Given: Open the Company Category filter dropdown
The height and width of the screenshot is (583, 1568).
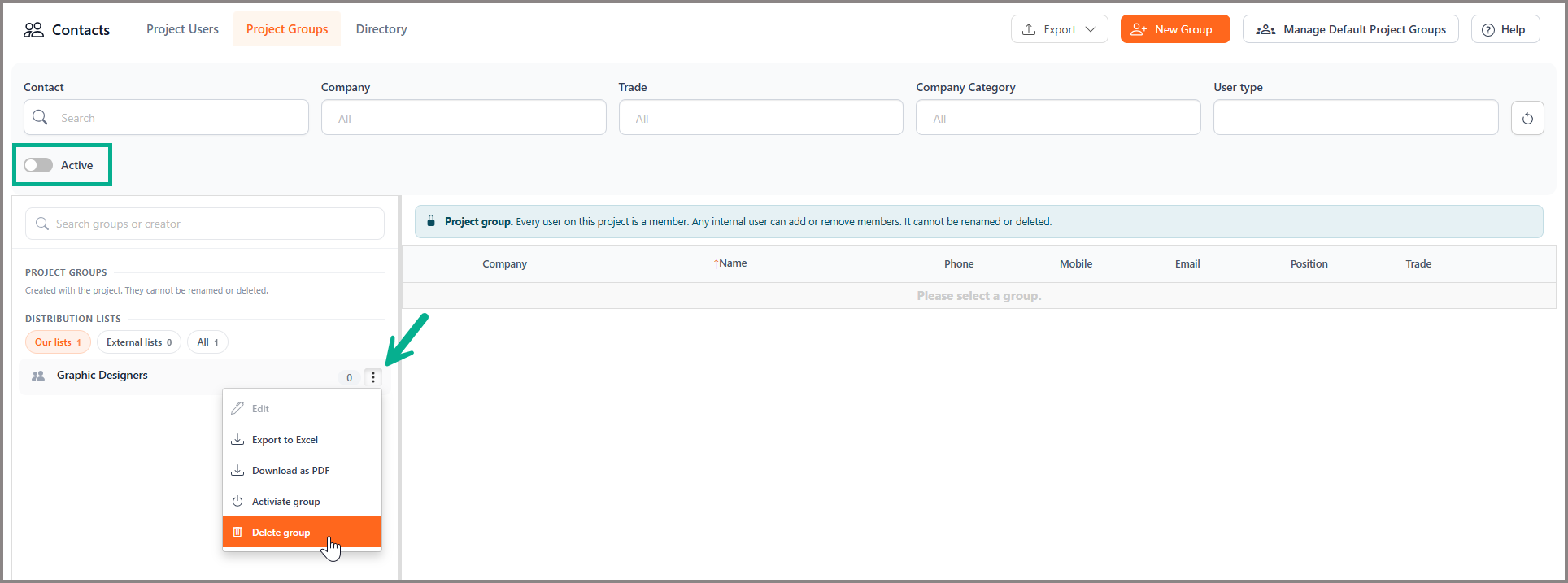Looking at the screenshot, I should [1058, 118].
